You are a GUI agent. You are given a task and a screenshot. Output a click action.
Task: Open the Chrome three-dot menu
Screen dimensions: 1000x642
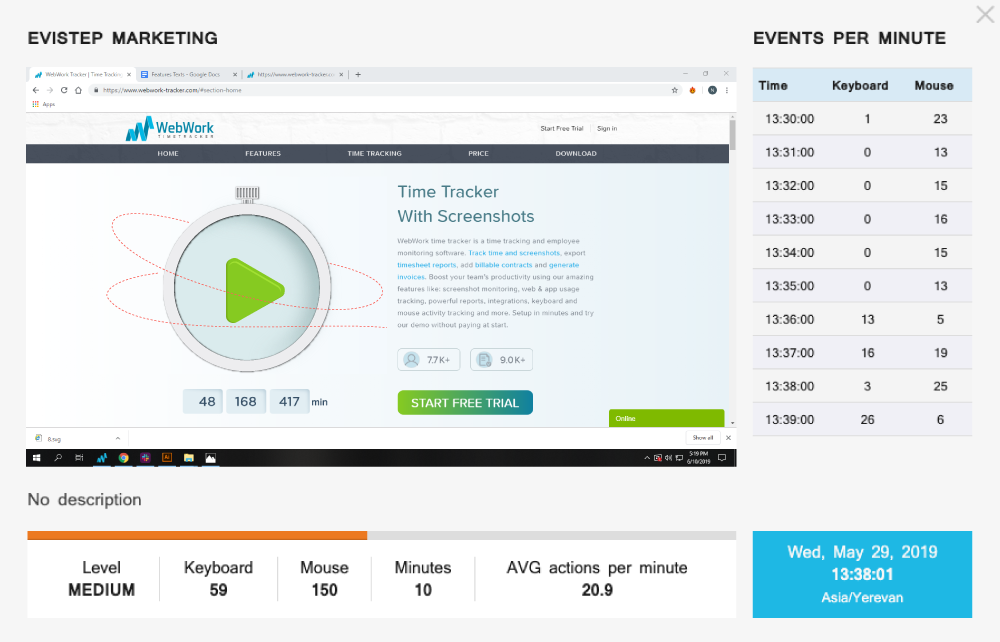[x=726, y=91]
